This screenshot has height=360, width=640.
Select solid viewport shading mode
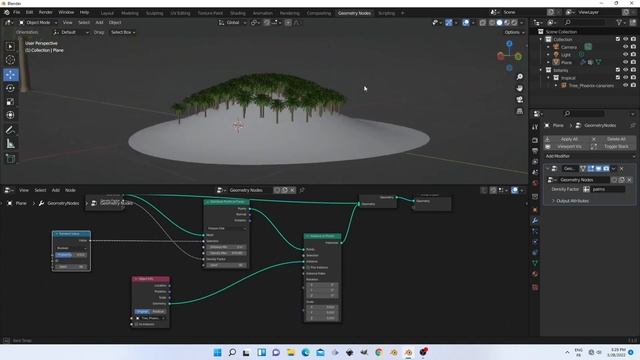pyautogui.click(x=499, y=23)
